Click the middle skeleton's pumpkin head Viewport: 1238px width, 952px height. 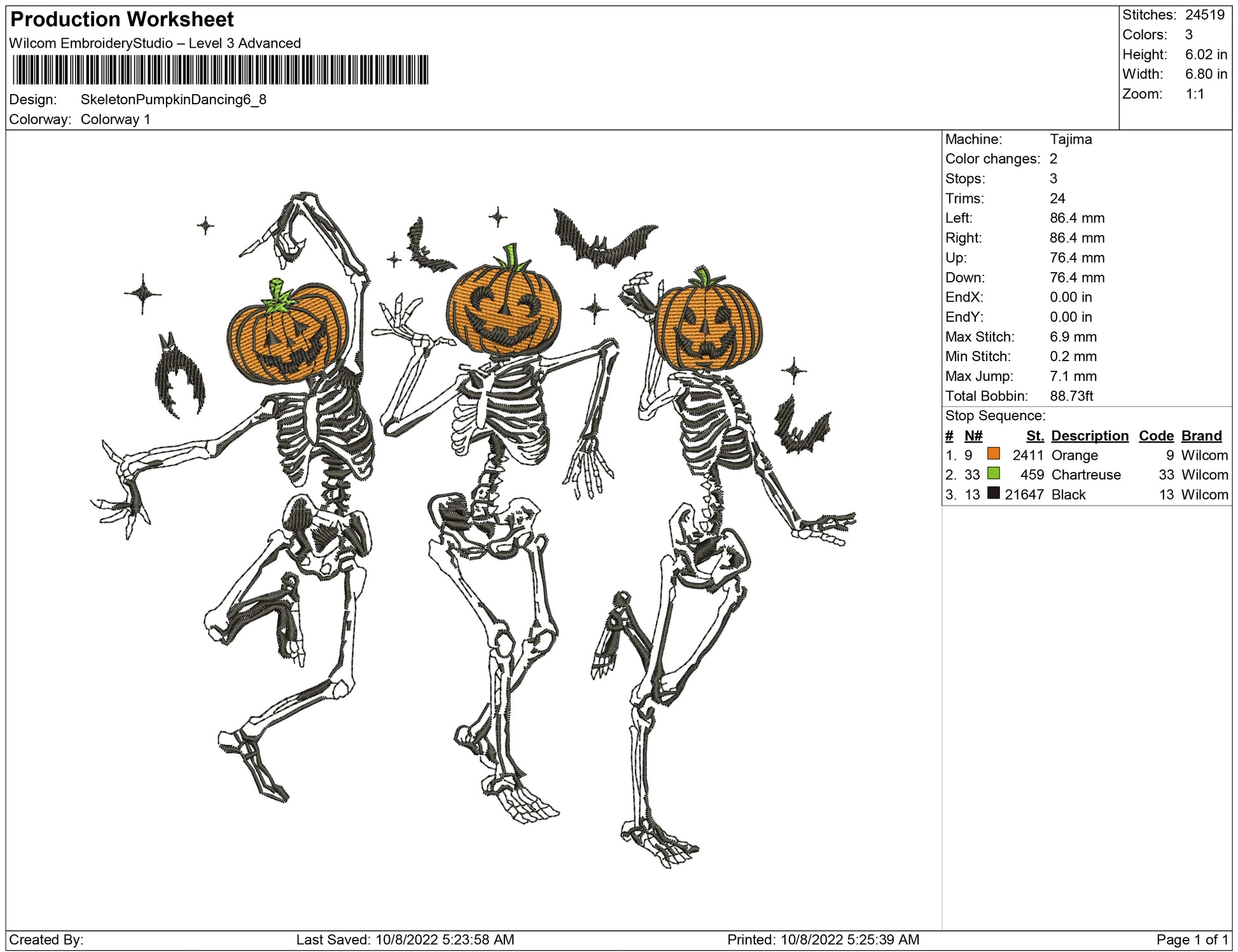pyautogui.click(x=504, y=309)
